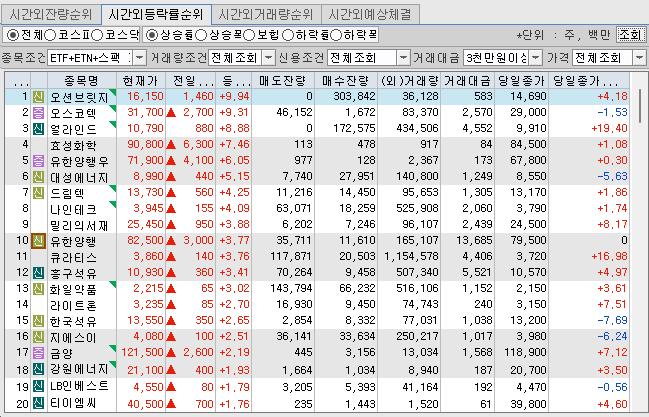The image size is (649, 417).
Task: Click the 엘라인드 change rate +19.40
Action: (609, 128)
